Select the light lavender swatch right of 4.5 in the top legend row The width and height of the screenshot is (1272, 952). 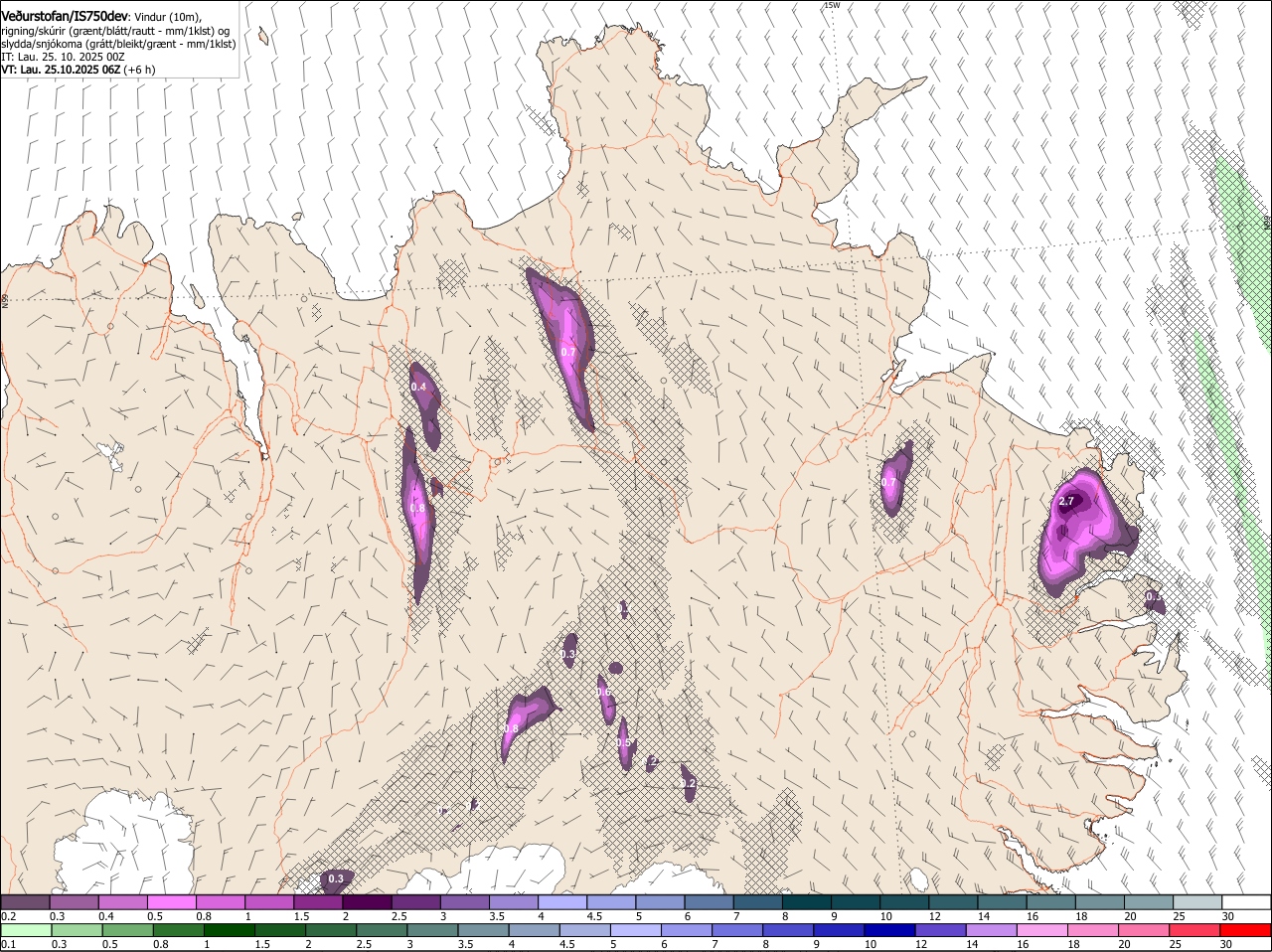pos(611,901)
